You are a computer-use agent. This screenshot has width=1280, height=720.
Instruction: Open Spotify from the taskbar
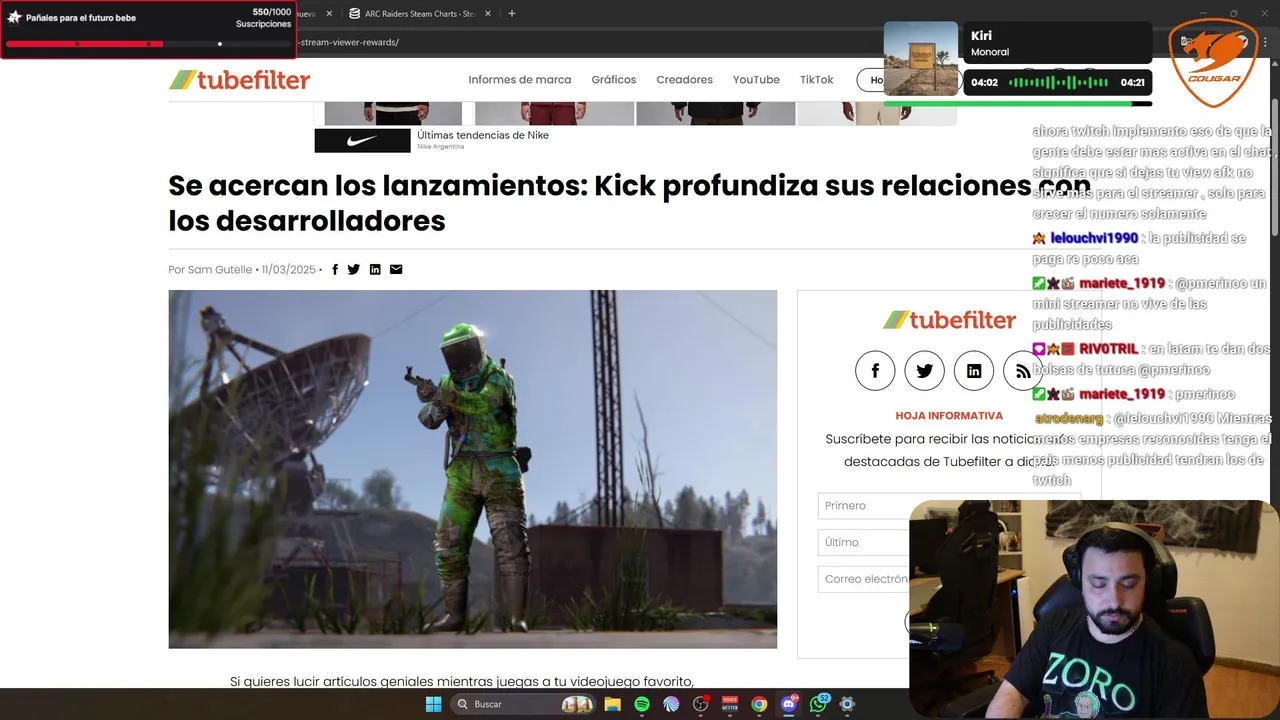click(642, 704)
